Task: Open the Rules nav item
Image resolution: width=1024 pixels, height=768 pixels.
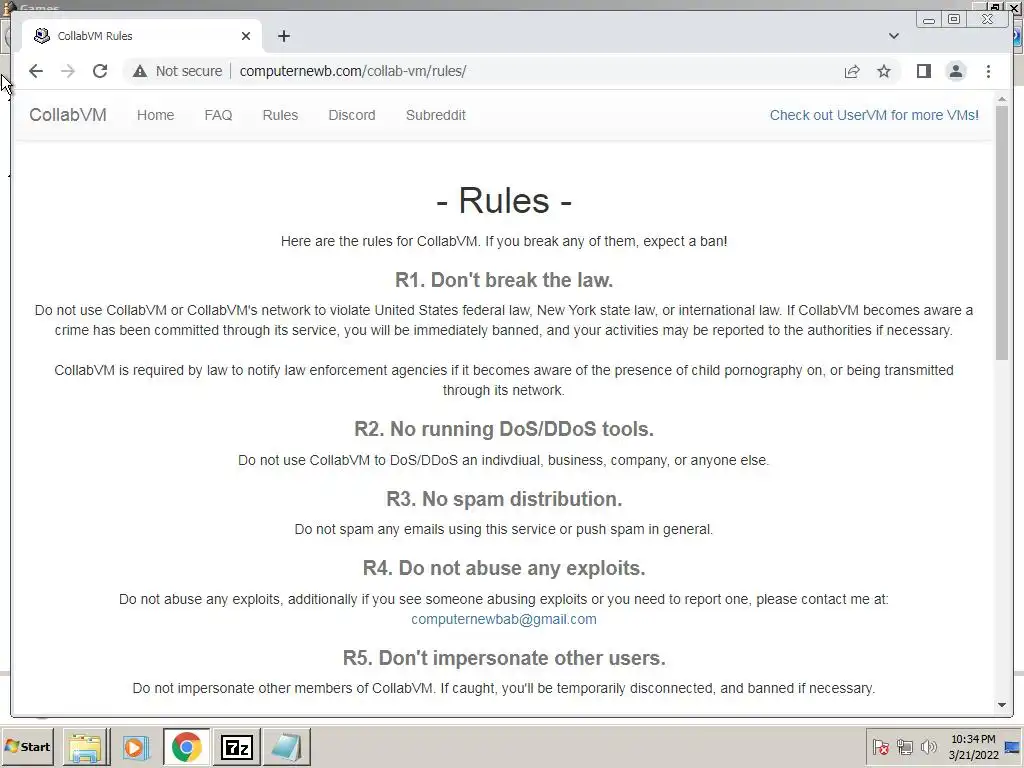Action: pos(280,116)
